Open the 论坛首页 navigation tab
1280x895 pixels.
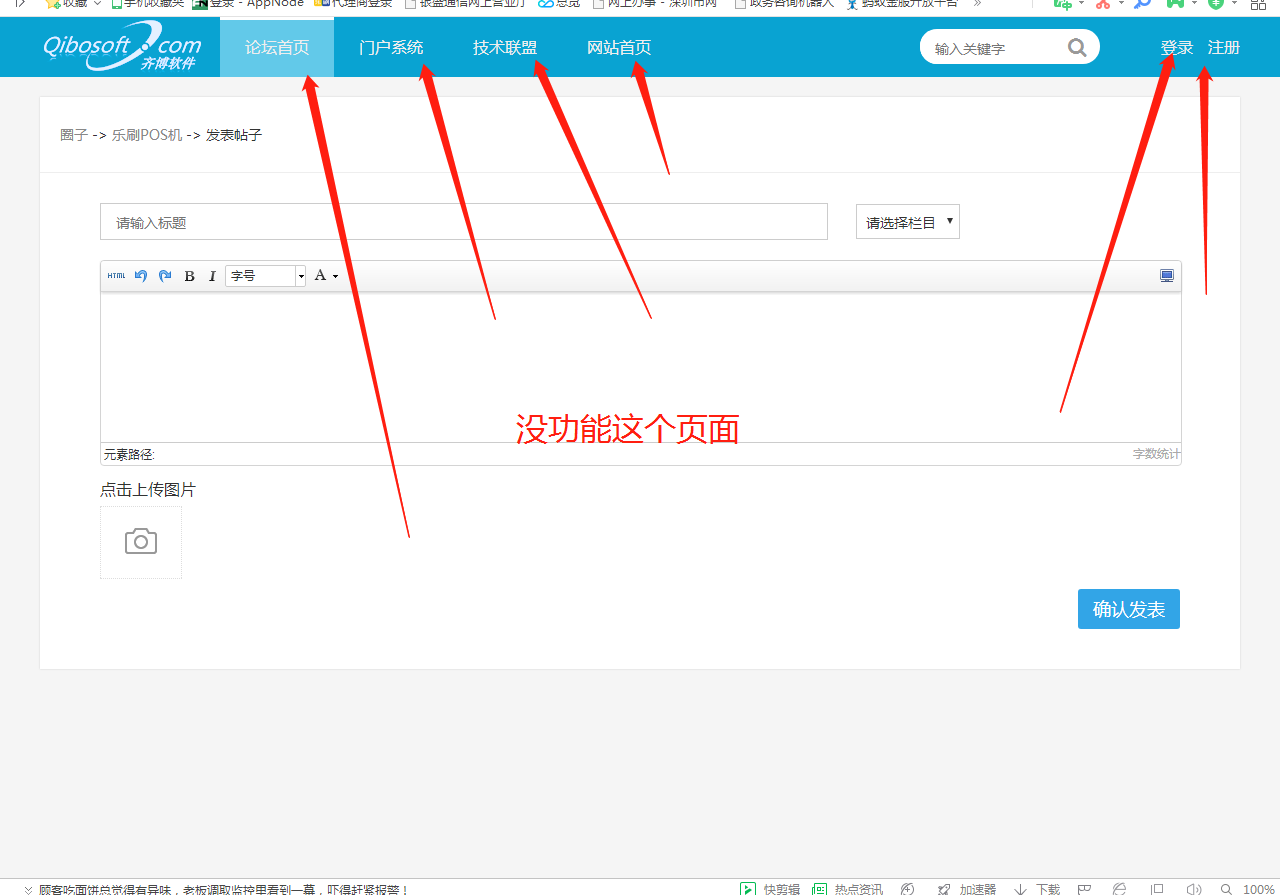[x=277, y=47]
